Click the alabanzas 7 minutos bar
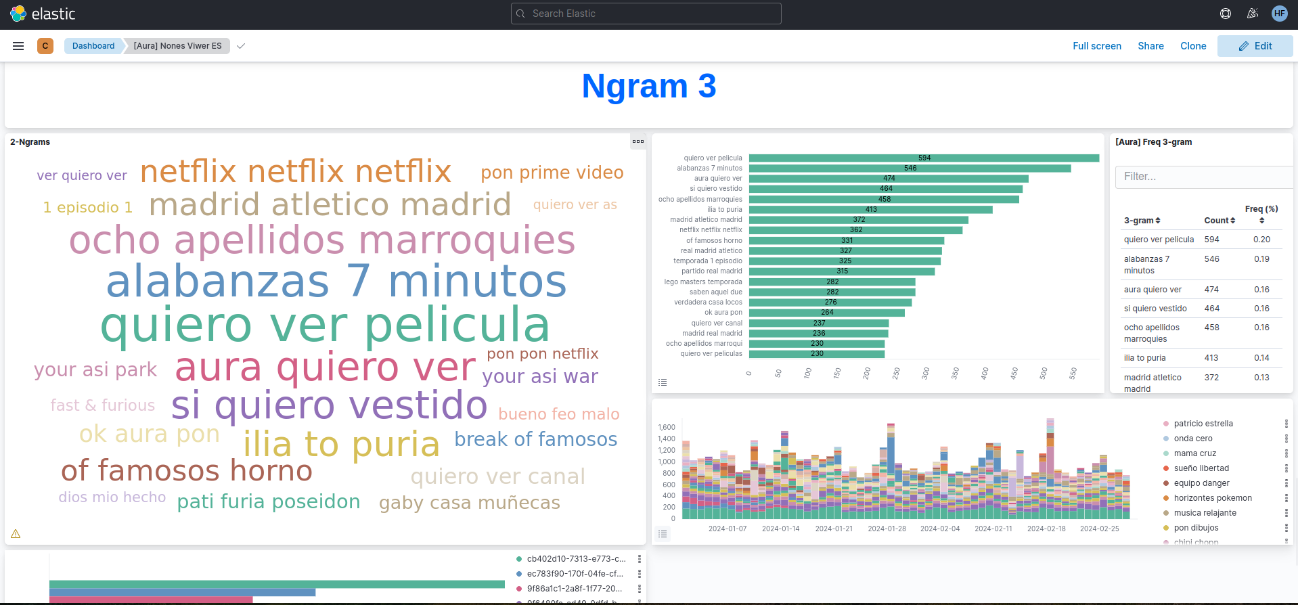The width and height of the screenshot is (1298, 605). pyautogui.click(x=910, y=168)
